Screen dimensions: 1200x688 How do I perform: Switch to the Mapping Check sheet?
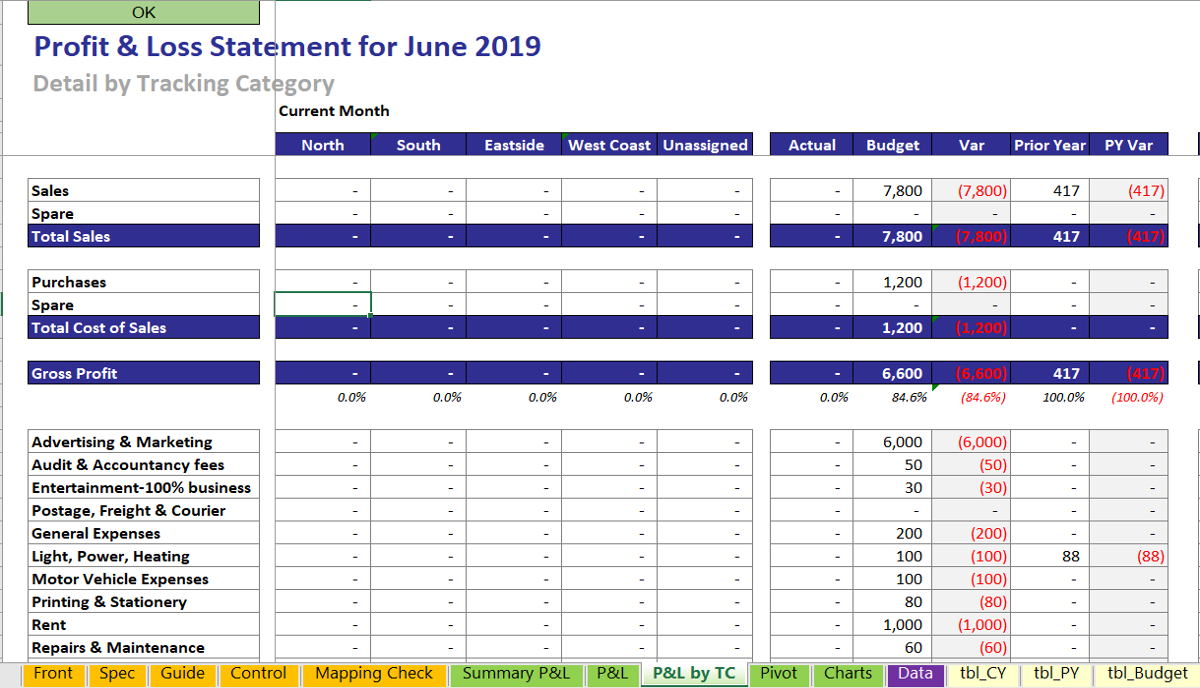click(x=374, y=674)
